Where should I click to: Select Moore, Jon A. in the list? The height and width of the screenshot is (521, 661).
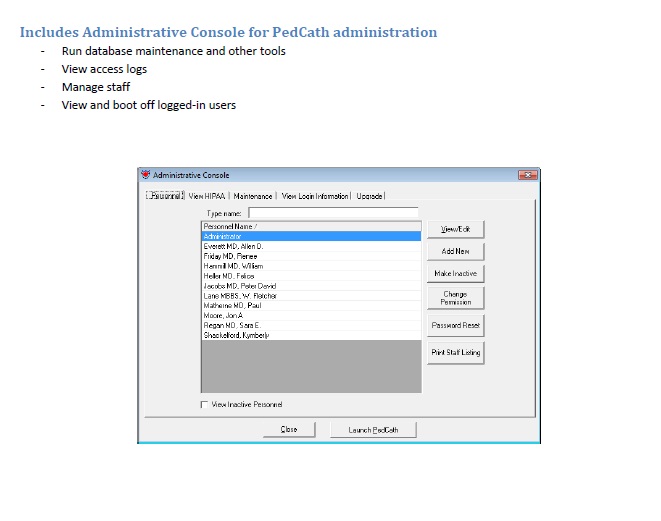[x=312, y=315]
